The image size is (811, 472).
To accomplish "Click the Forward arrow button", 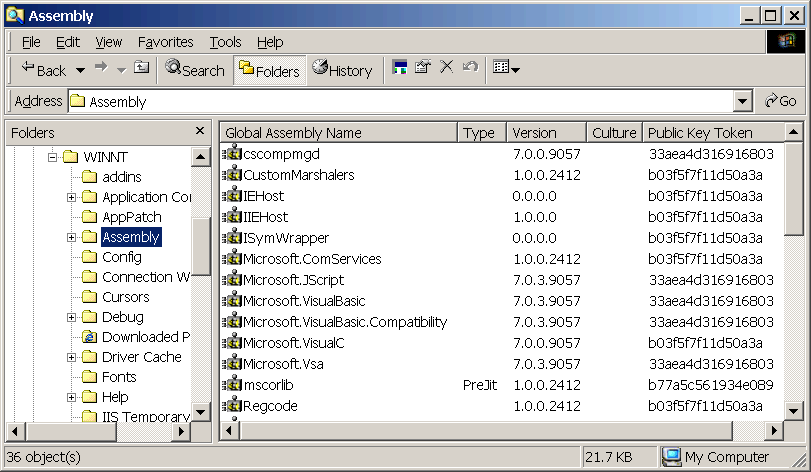I will click(x=101, y=67).
